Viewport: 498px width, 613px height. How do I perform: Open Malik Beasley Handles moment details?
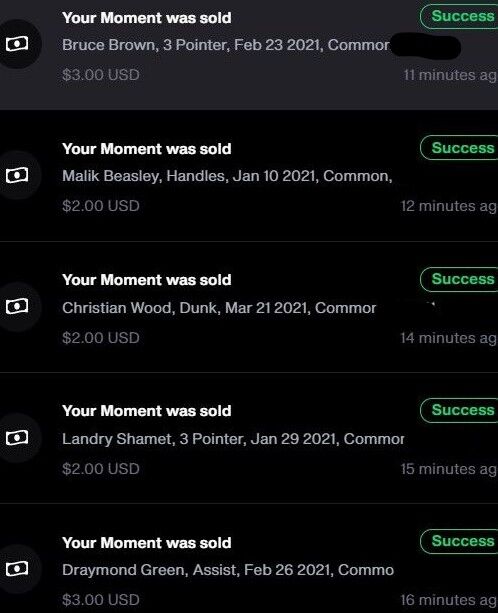(227, 176)
